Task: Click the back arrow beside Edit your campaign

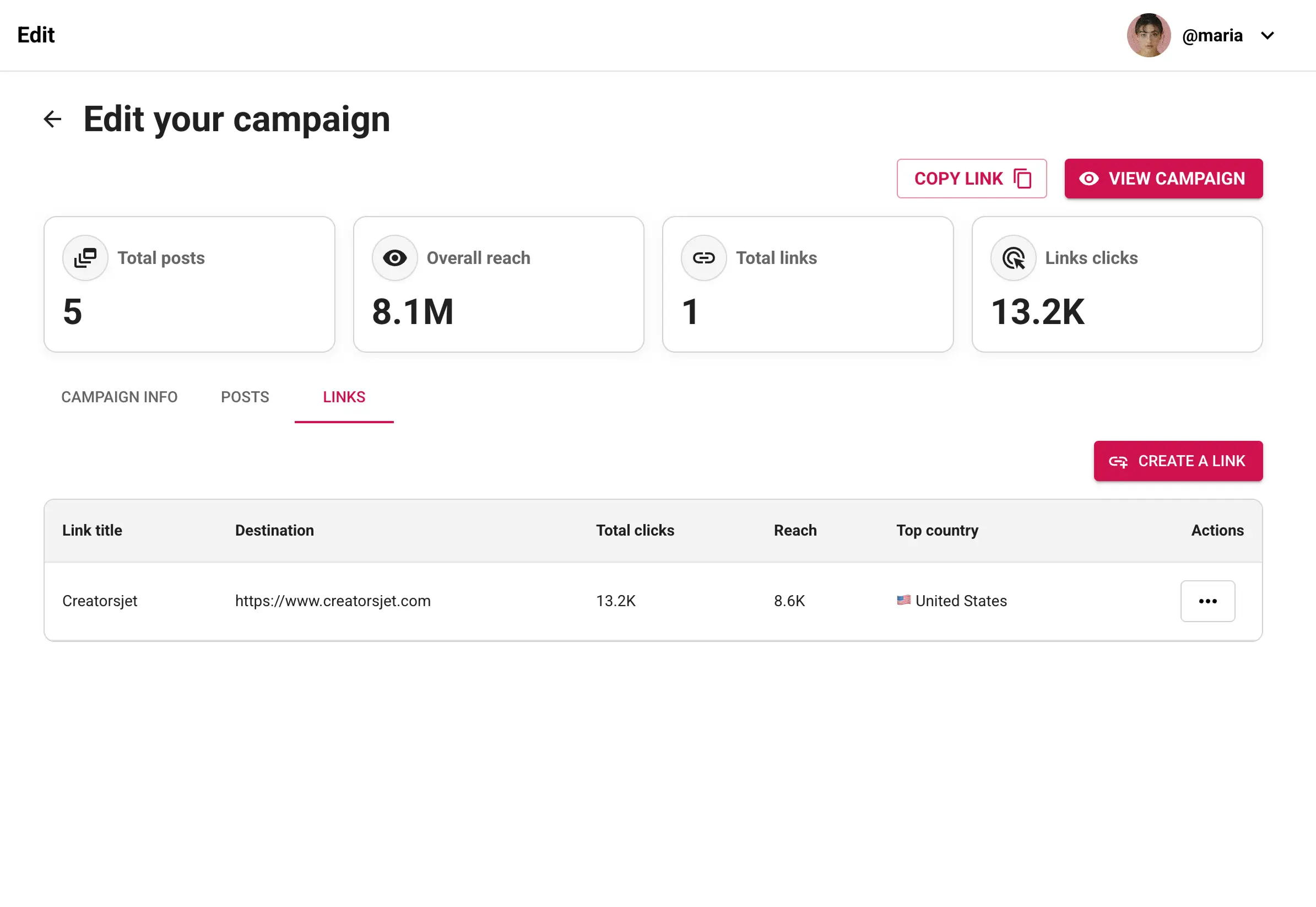Action: (x=52, y=119)
